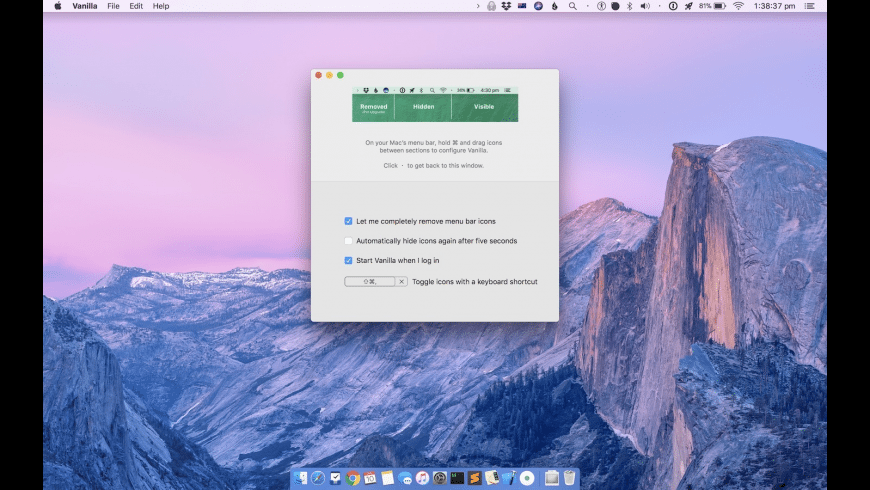Open iTunes from the dock
The image size is (870, 490).
tap(422, 478)
